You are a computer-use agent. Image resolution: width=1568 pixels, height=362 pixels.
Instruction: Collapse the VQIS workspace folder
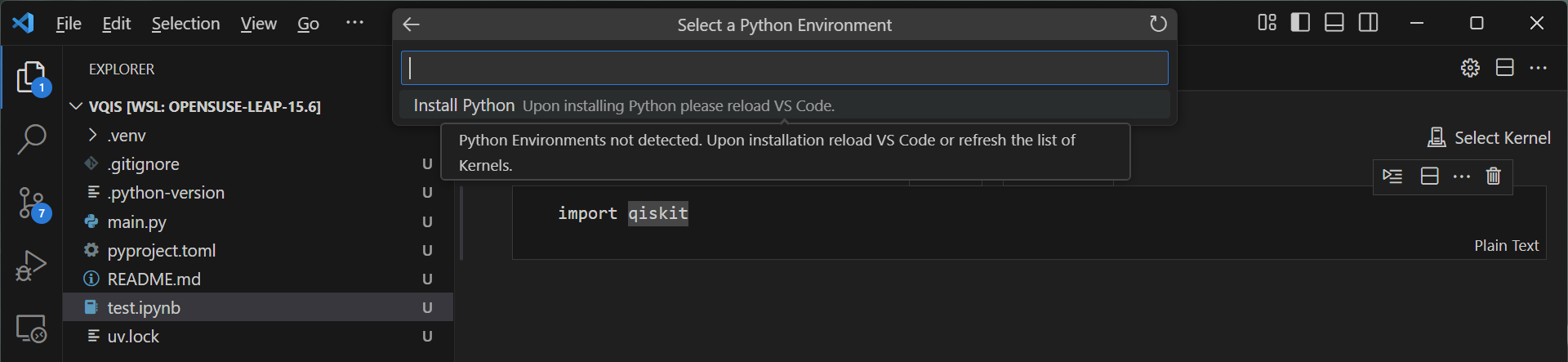pyautogui.click(x=77, y=107)
